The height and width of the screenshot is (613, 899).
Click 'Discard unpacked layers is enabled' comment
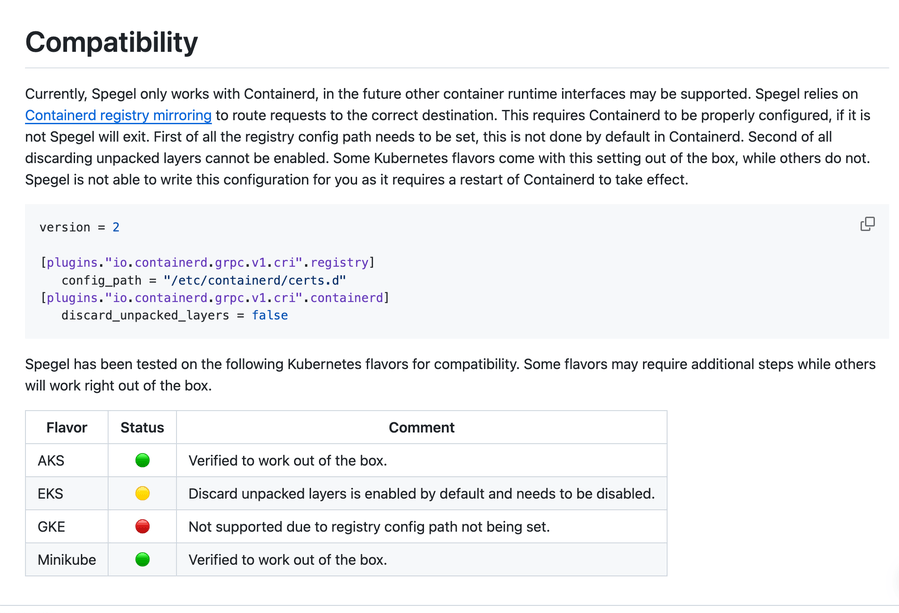coord(421,494)
